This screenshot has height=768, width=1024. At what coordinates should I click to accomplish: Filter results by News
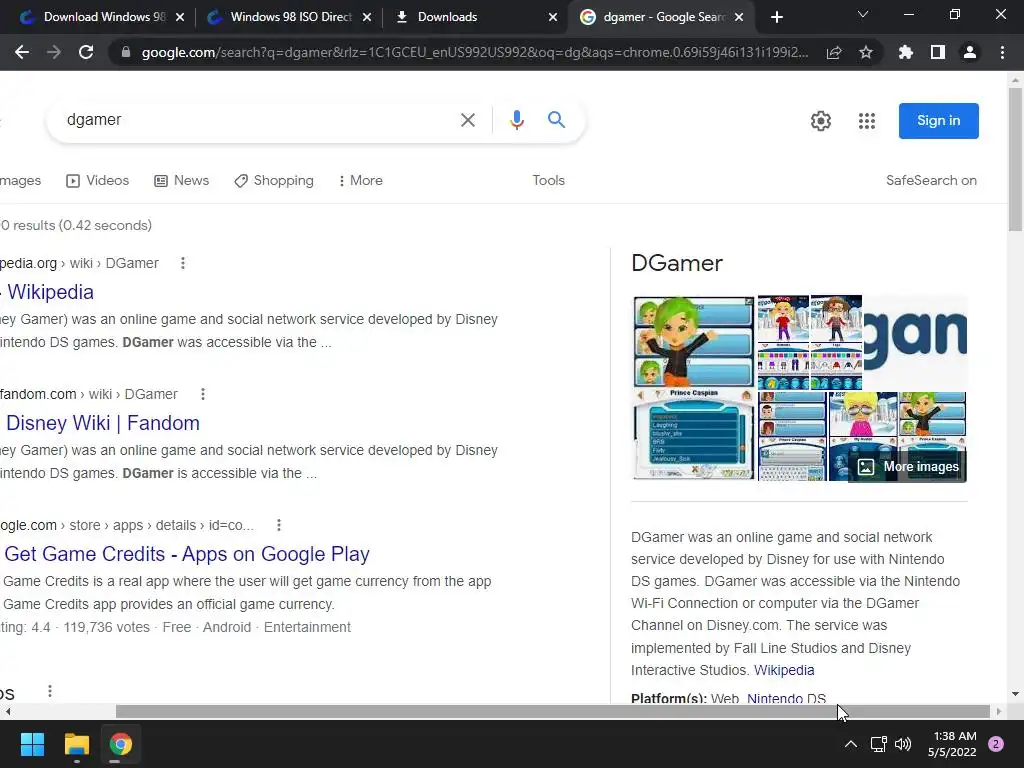tap(182, 180)
